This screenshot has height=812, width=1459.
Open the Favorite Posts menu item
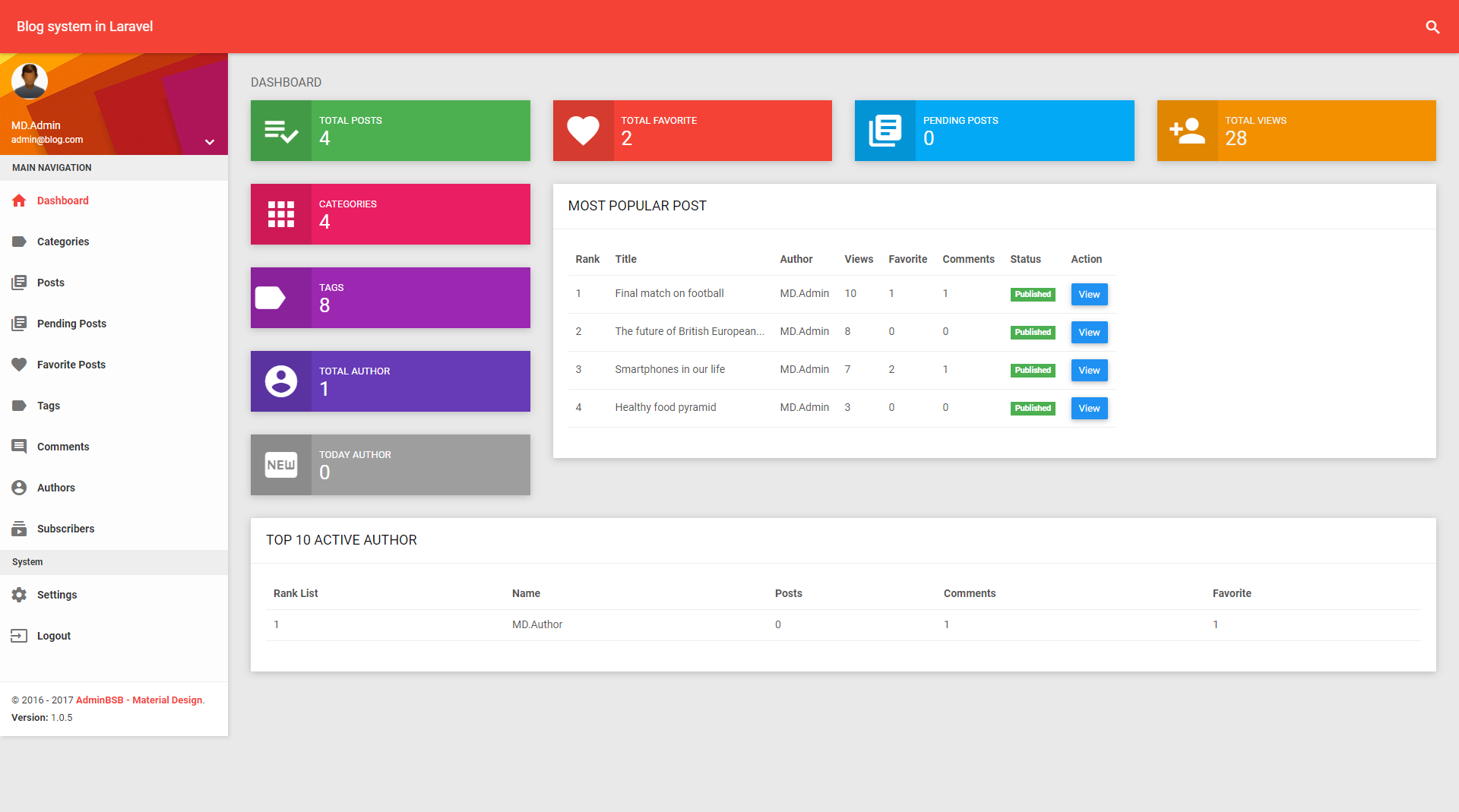click(114, 365)
